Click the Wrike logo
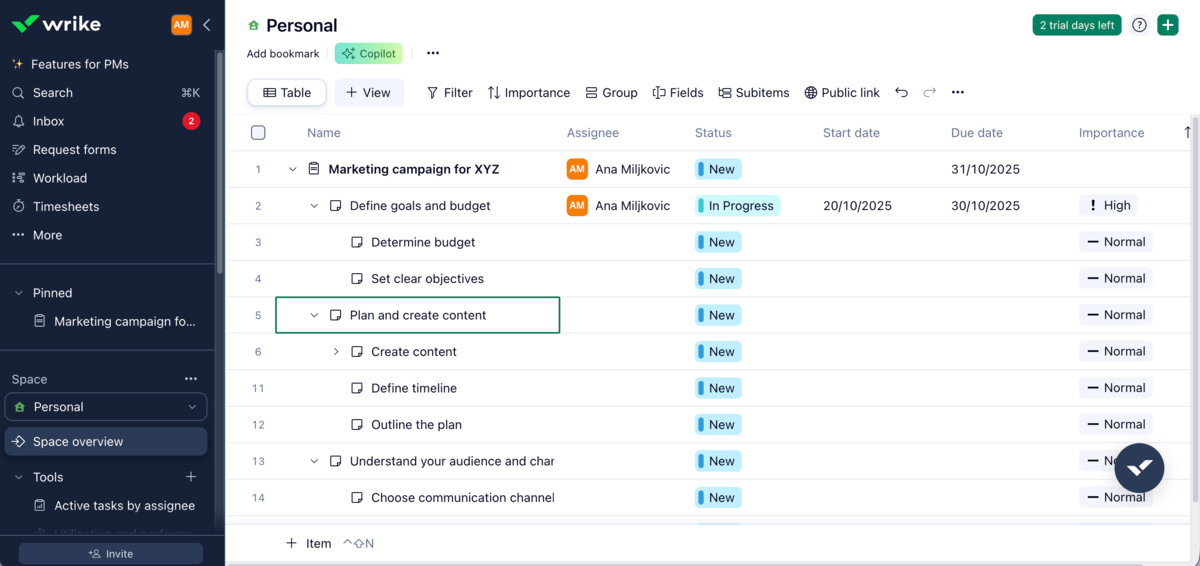This screenshot has height=566, width=1200. (x=54, y=24)
